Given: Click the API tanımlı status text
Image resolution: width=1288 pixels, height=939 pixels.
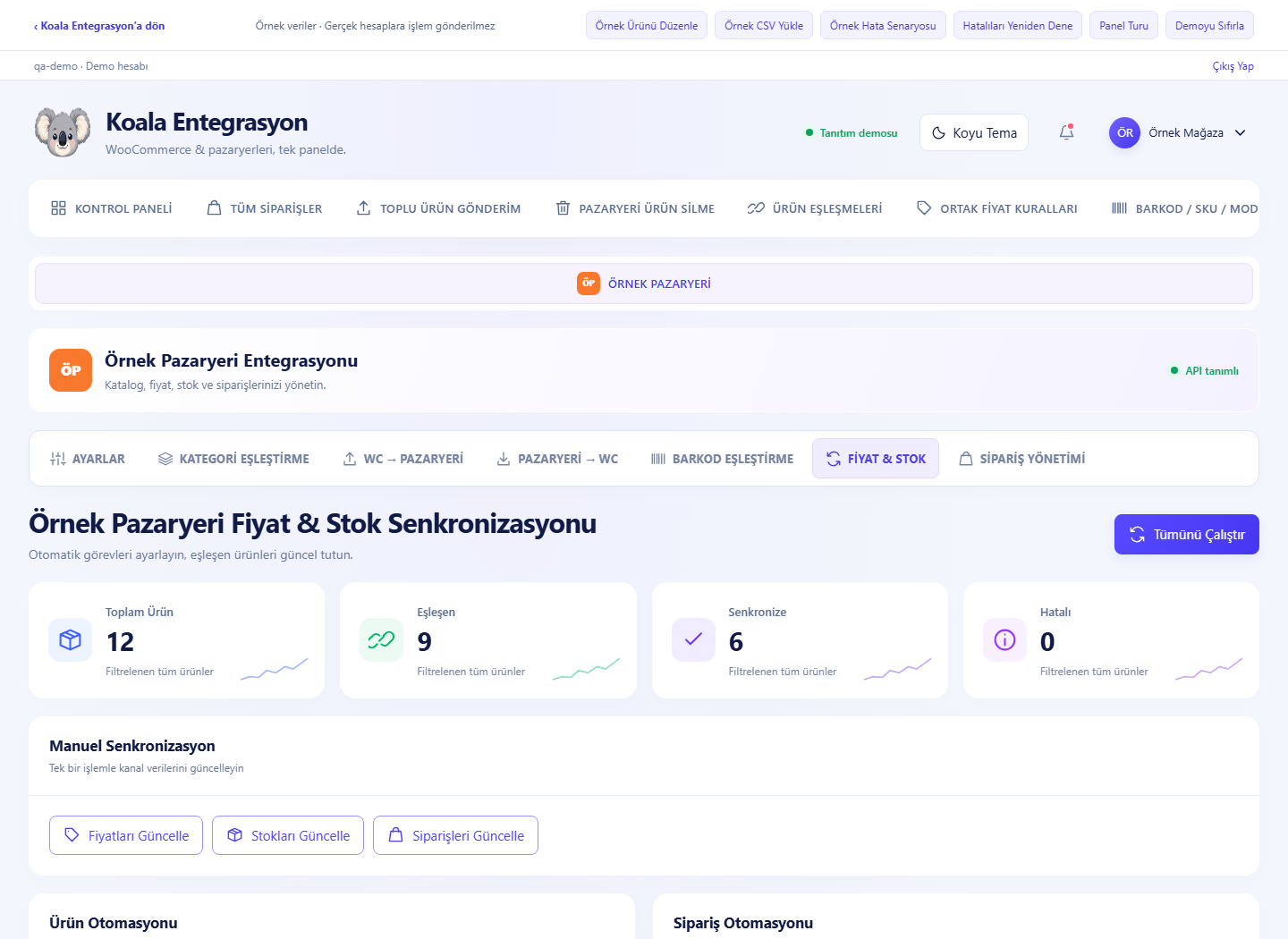Looking at the screenshot, I should 1212,370.
